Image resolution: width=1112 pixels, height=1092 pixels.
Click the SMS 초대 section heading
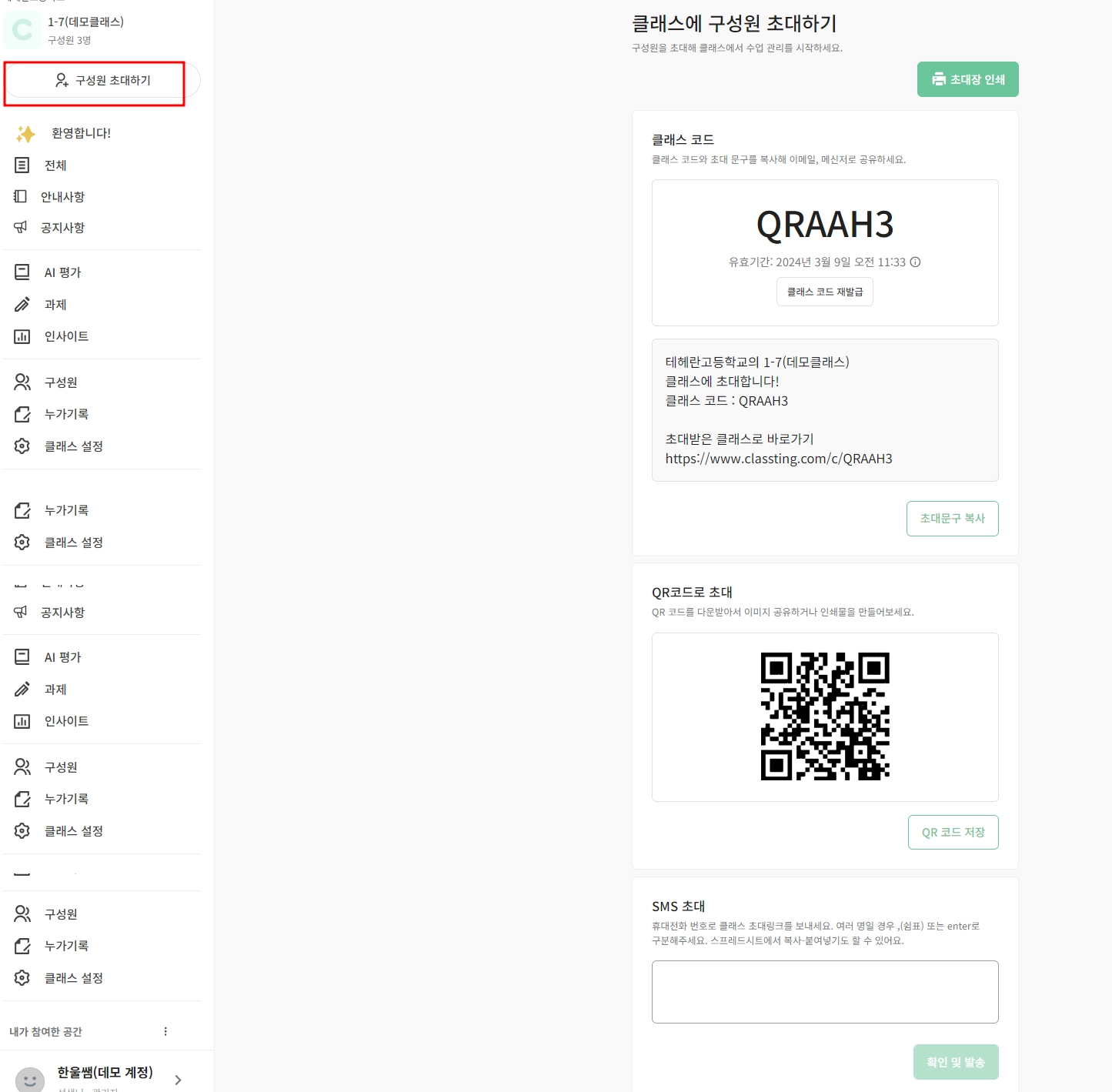point(678,907)
